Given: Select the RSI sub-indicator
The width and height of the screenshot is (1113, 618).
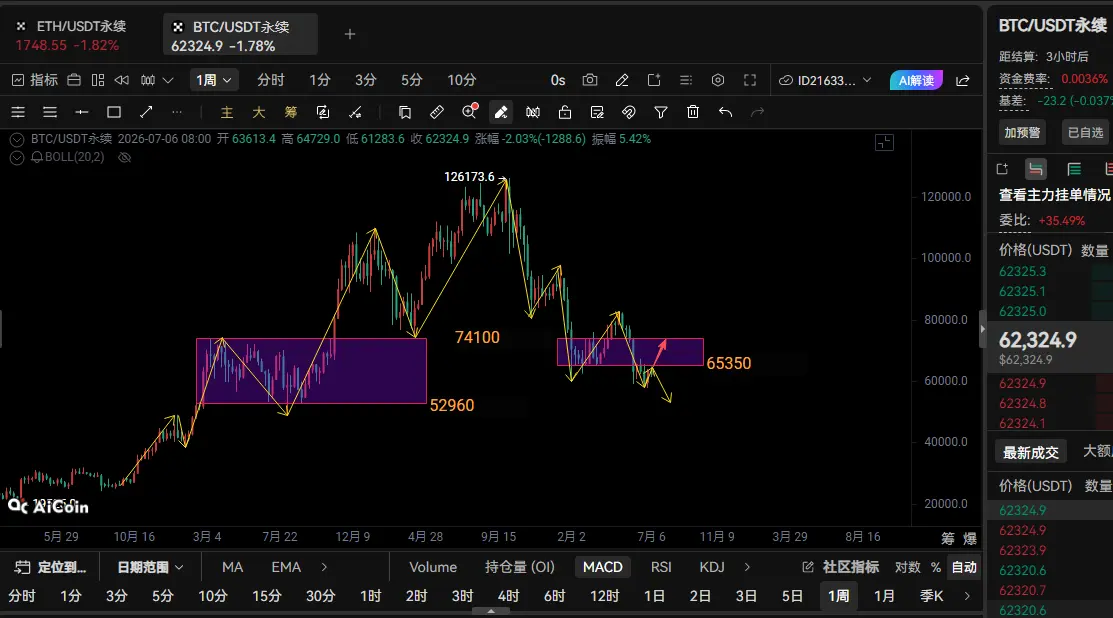Looking at the screenshot, I should 661,567.
